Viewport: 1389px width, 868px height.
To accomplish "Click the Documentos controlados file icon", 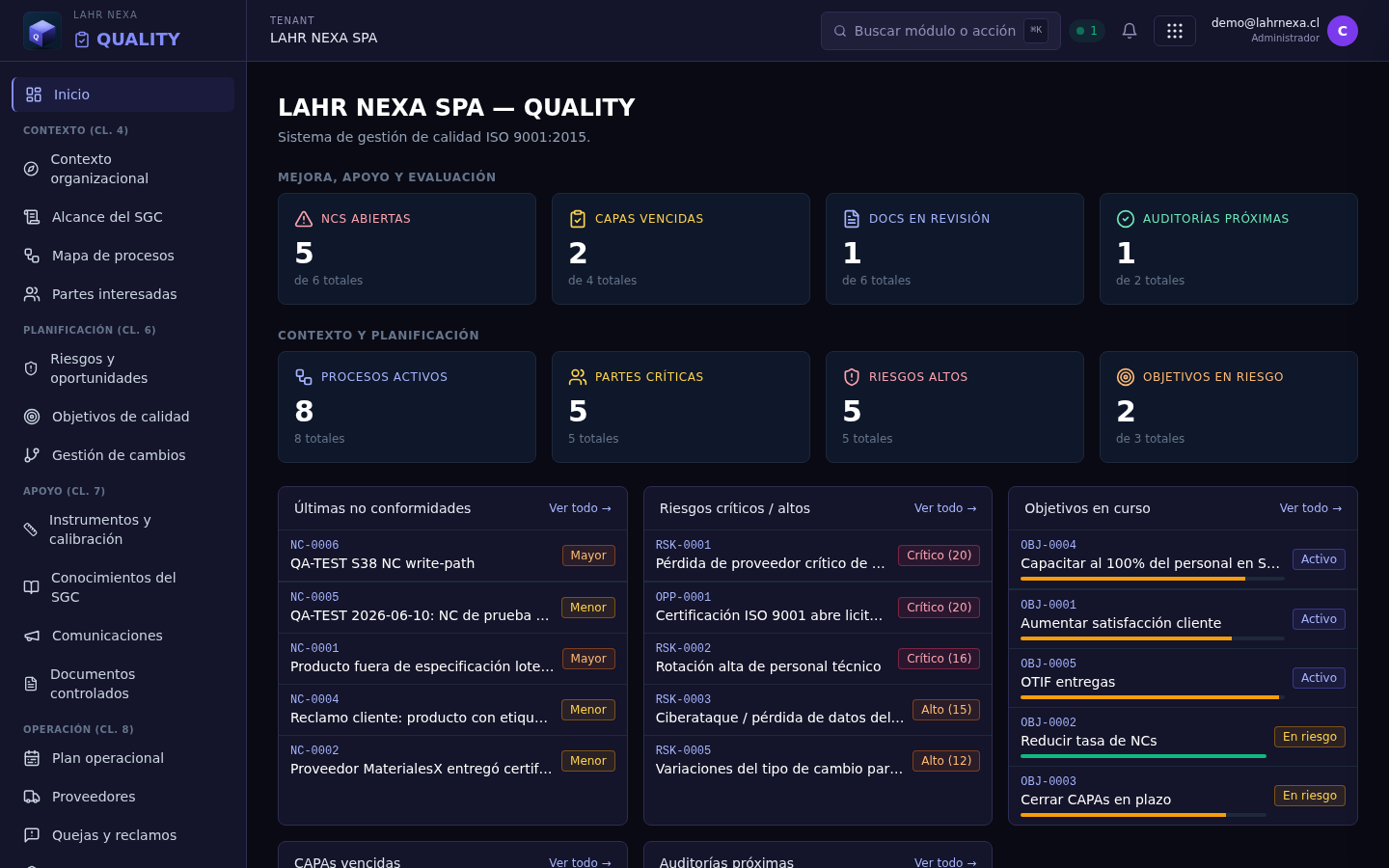I will (x=31, y=684).
